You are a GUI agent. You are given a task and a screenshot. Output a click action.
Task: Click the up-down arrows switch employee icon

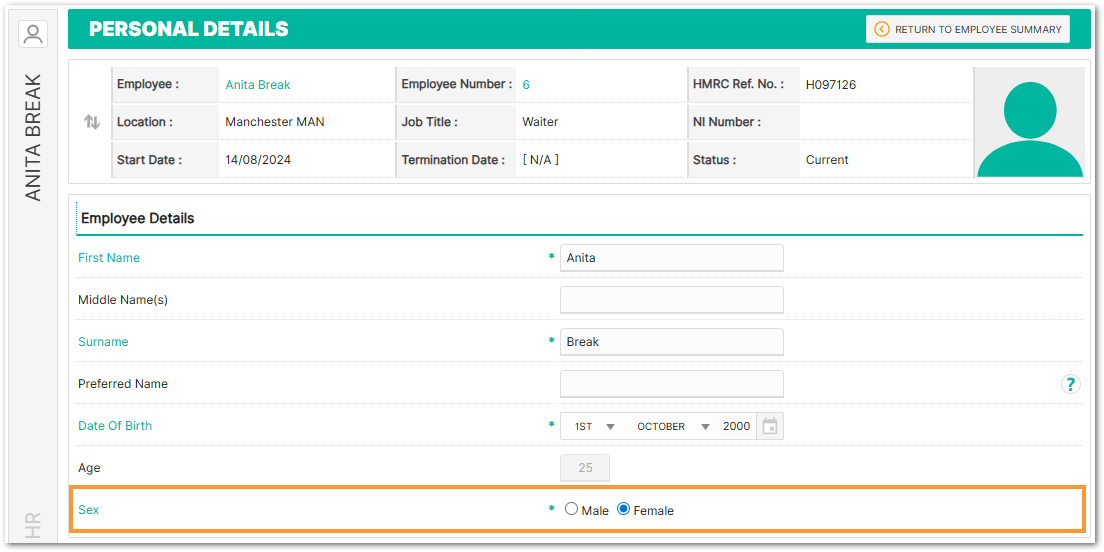click(92, 122)
